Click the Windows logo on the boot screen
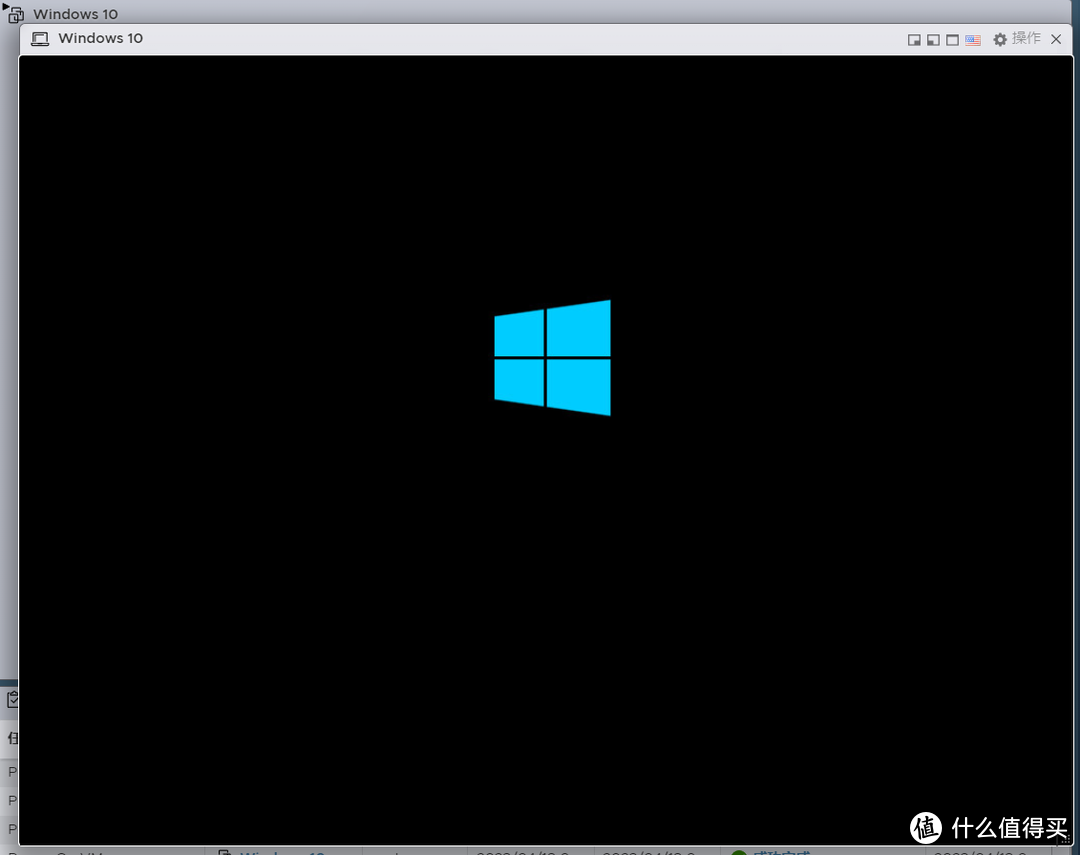Screen dimensions: 1080x855 click(x=552, y=358)
